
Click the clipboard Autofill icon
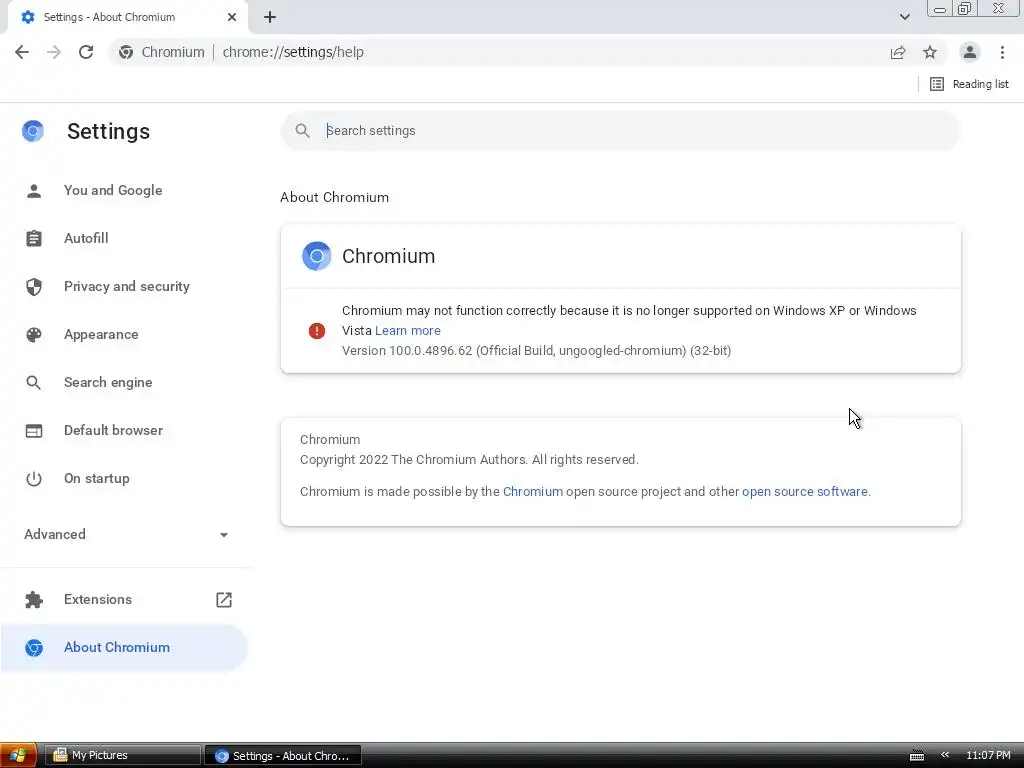coord(34,238)
